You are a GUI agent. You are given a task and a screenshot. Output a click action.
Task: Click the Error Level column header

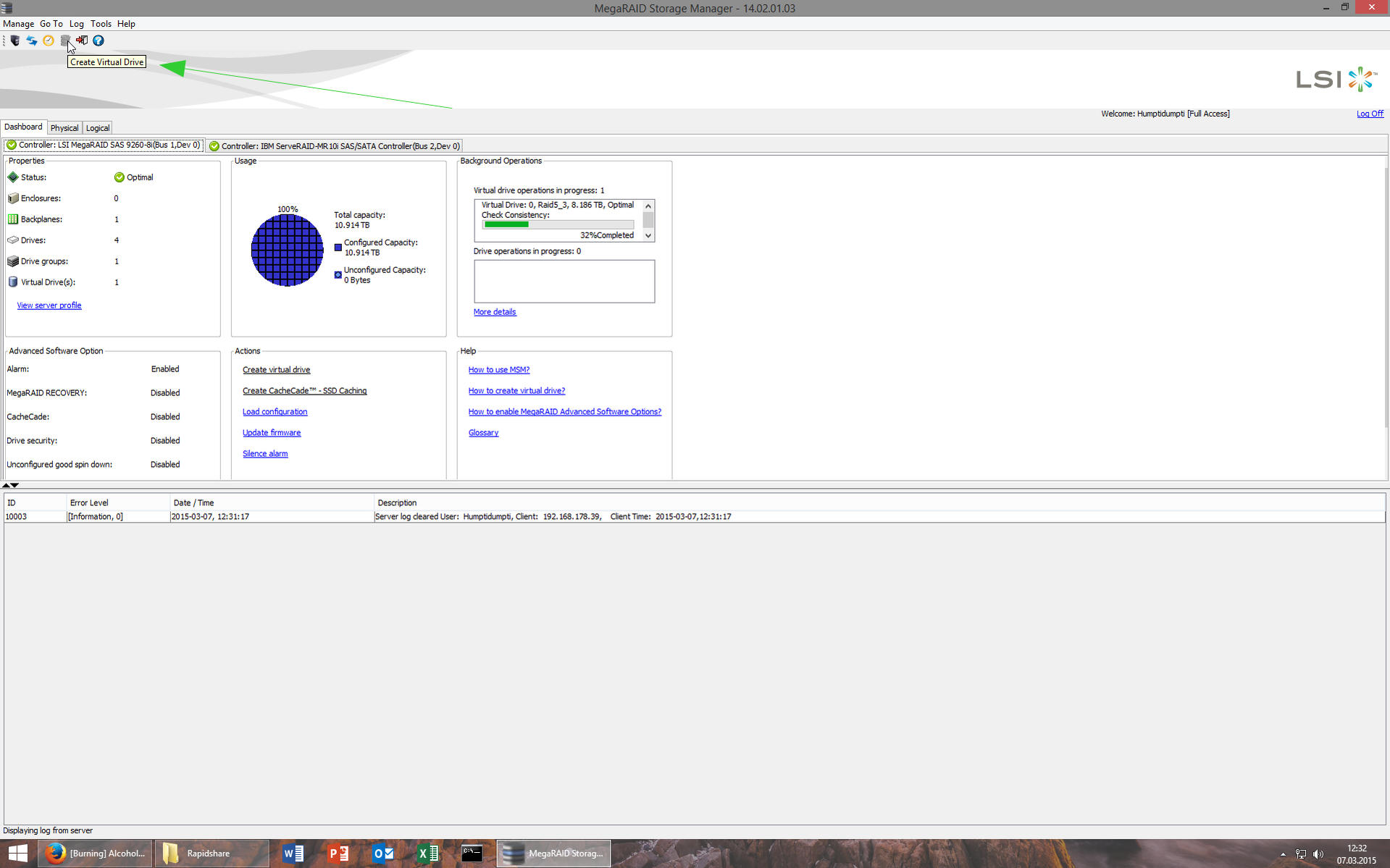tap(118, 502)
